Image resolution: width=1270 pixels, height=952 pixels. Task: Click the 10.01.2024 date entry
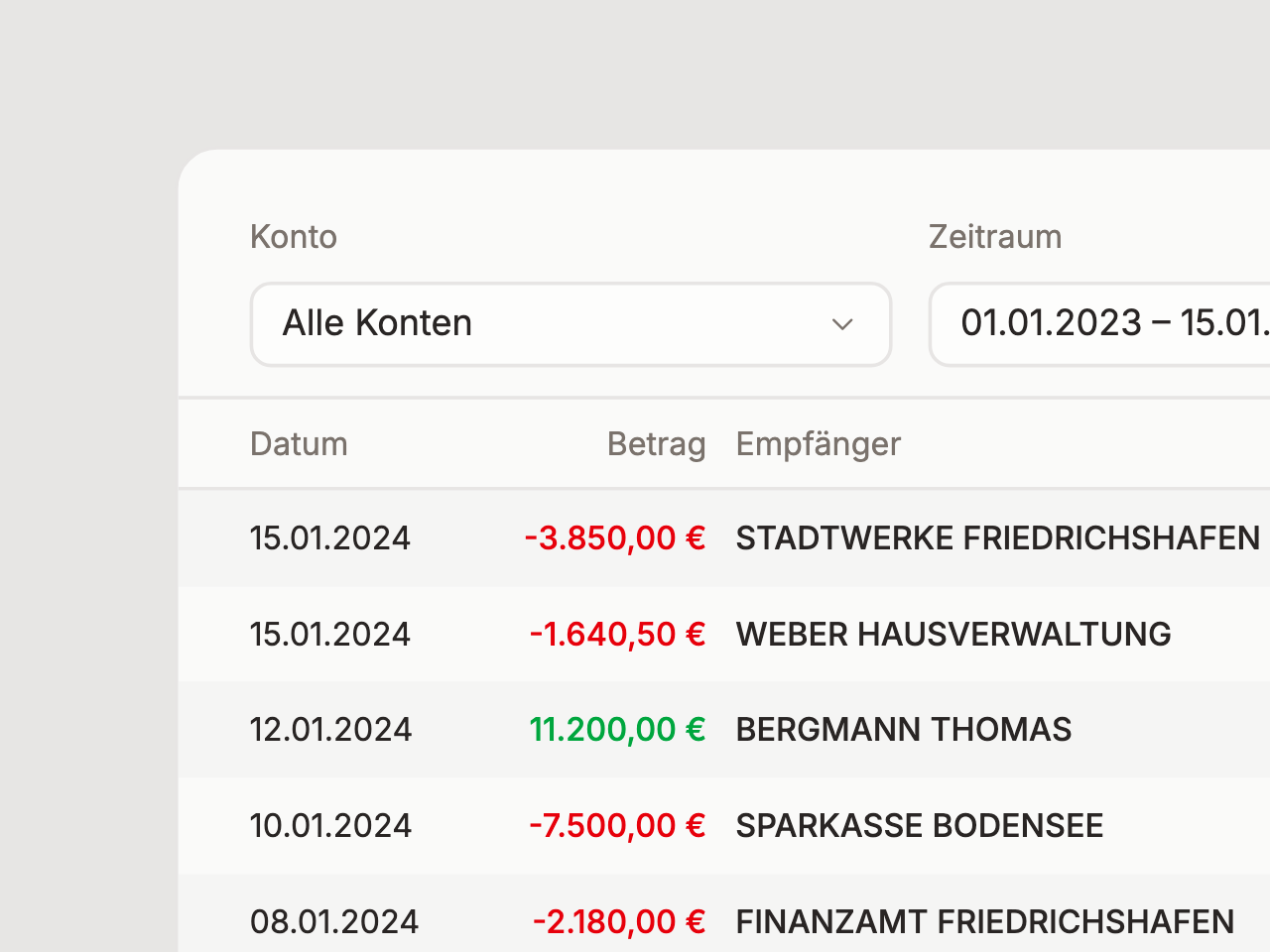coord(330,824)
